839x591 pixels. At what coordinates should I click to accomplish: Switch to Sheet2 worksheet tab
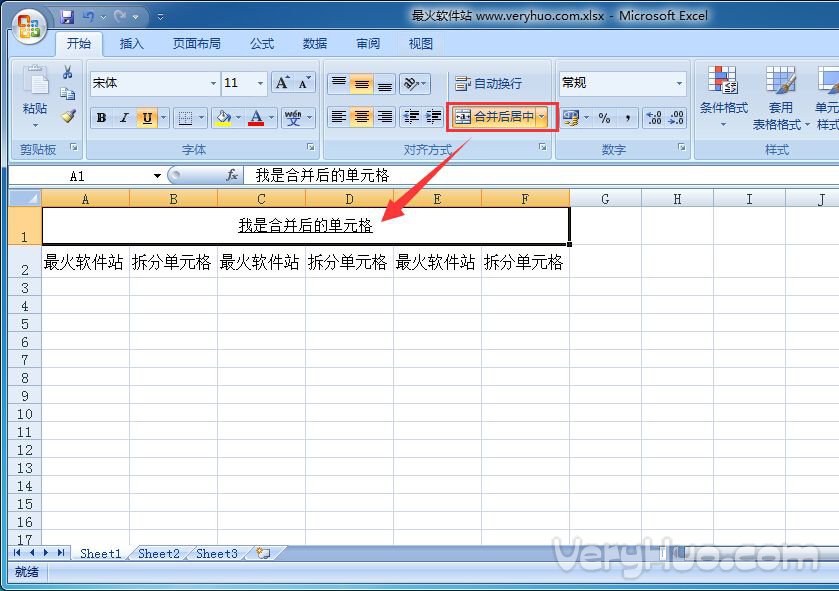pos(159,554)
